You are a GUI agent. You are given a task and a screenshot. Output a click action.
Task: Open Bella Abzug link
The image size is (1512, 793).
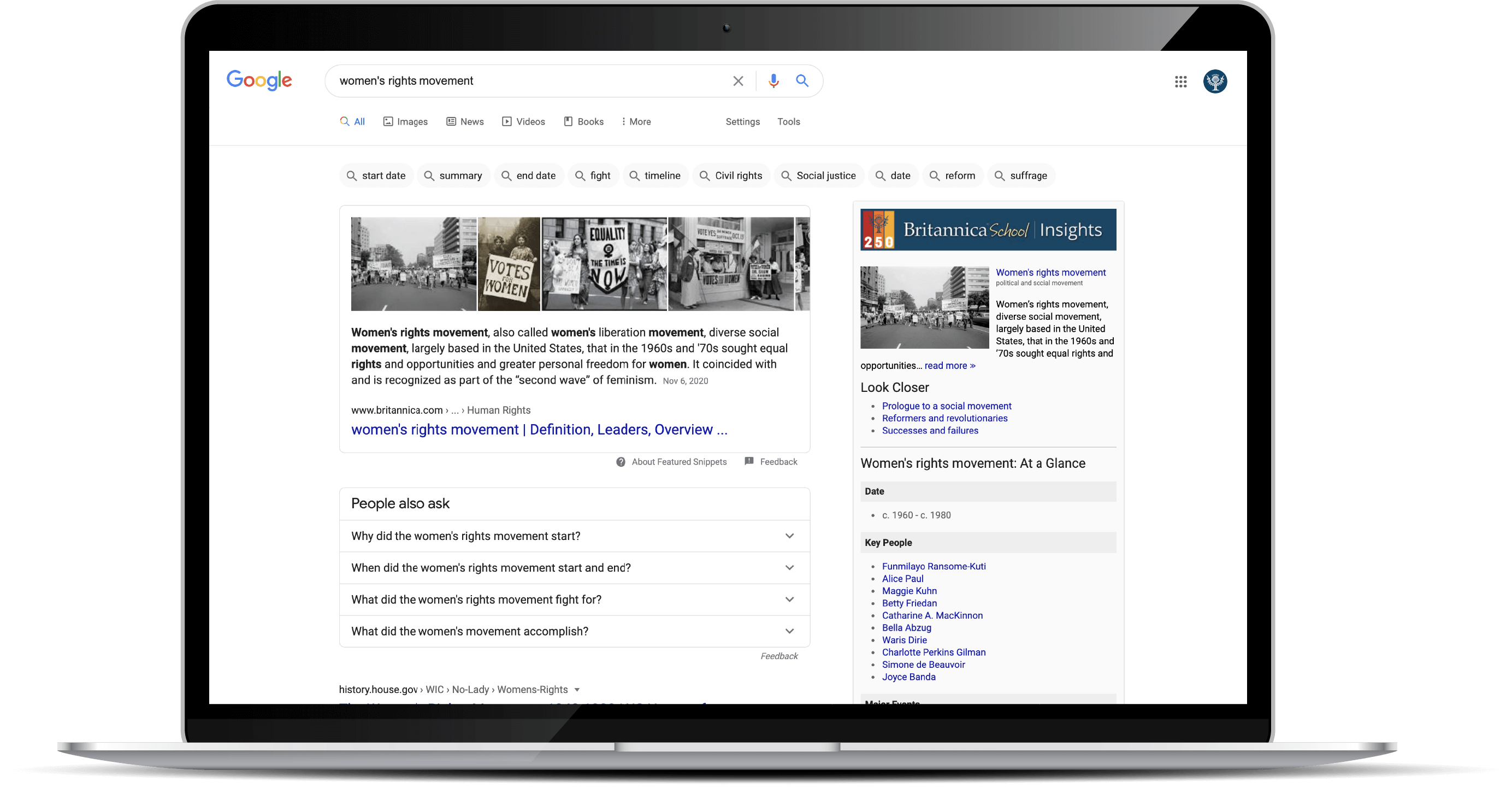pyautogui.click(x=906, y=628)
